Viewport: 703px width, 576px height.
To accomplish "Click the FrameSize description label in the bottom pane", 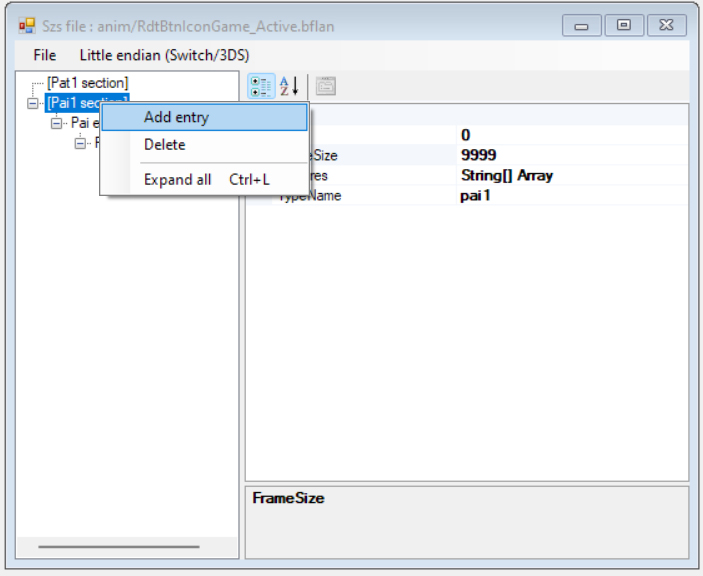I will pos(288,498).
